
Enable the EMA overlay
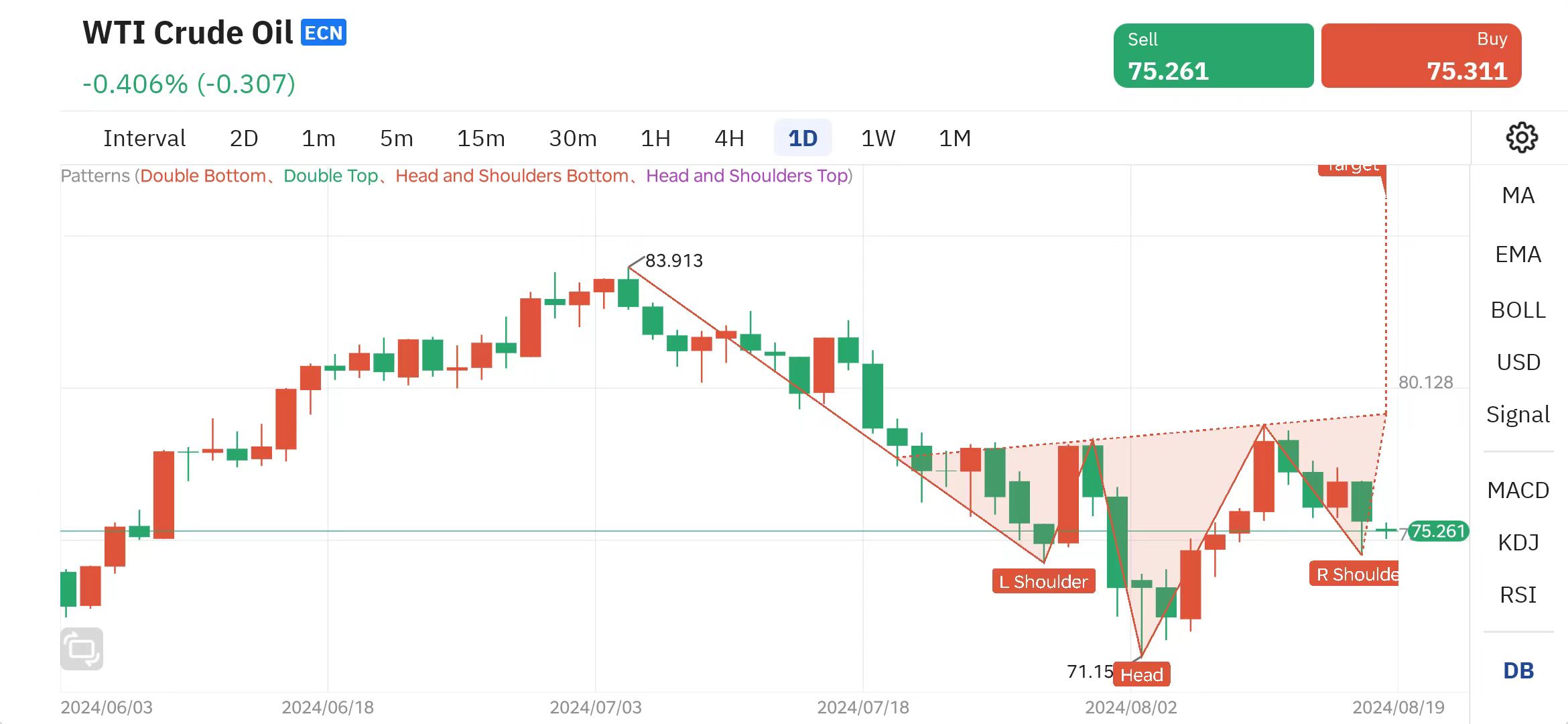(1518, 253)
